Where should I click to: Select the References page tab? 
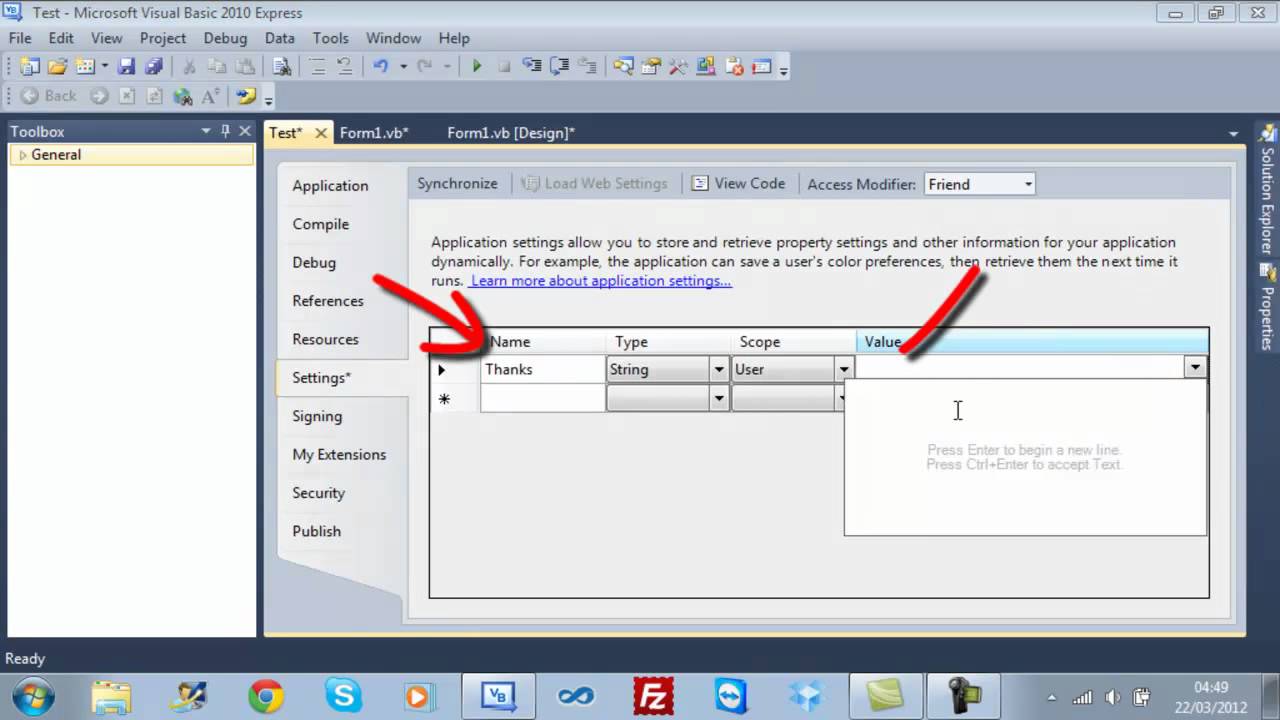pyautogui.click(x=328, y=301)
